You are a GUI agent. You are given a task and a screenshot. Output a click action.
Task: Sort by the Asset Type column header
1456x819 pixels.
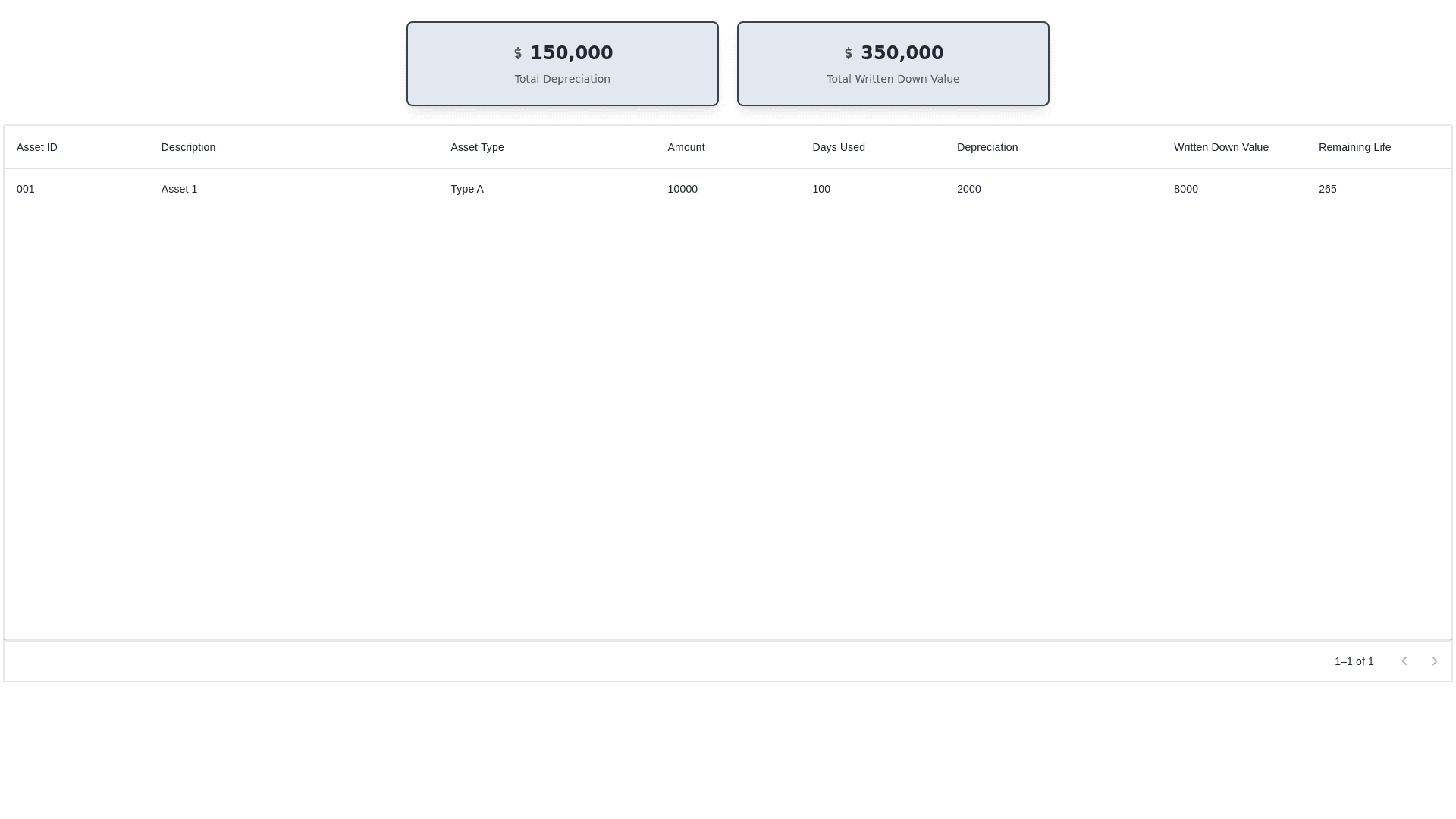point(477,147)
